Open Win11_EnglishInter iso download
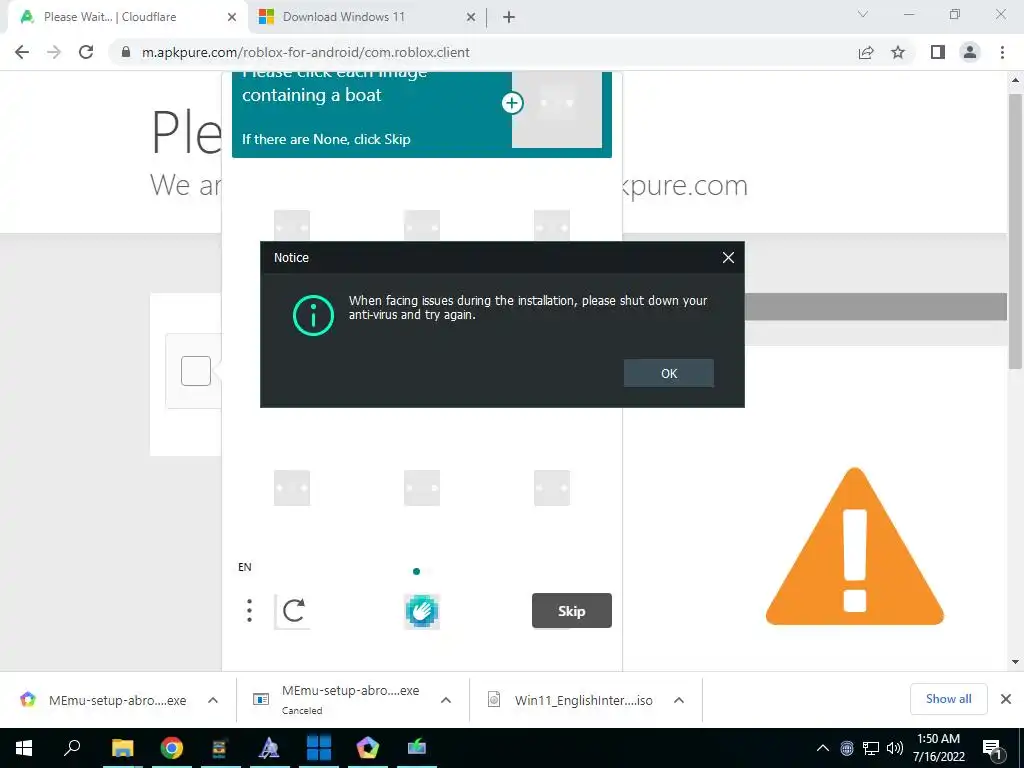The height and width of the screenshot is (768, 1024). [572, 700]
